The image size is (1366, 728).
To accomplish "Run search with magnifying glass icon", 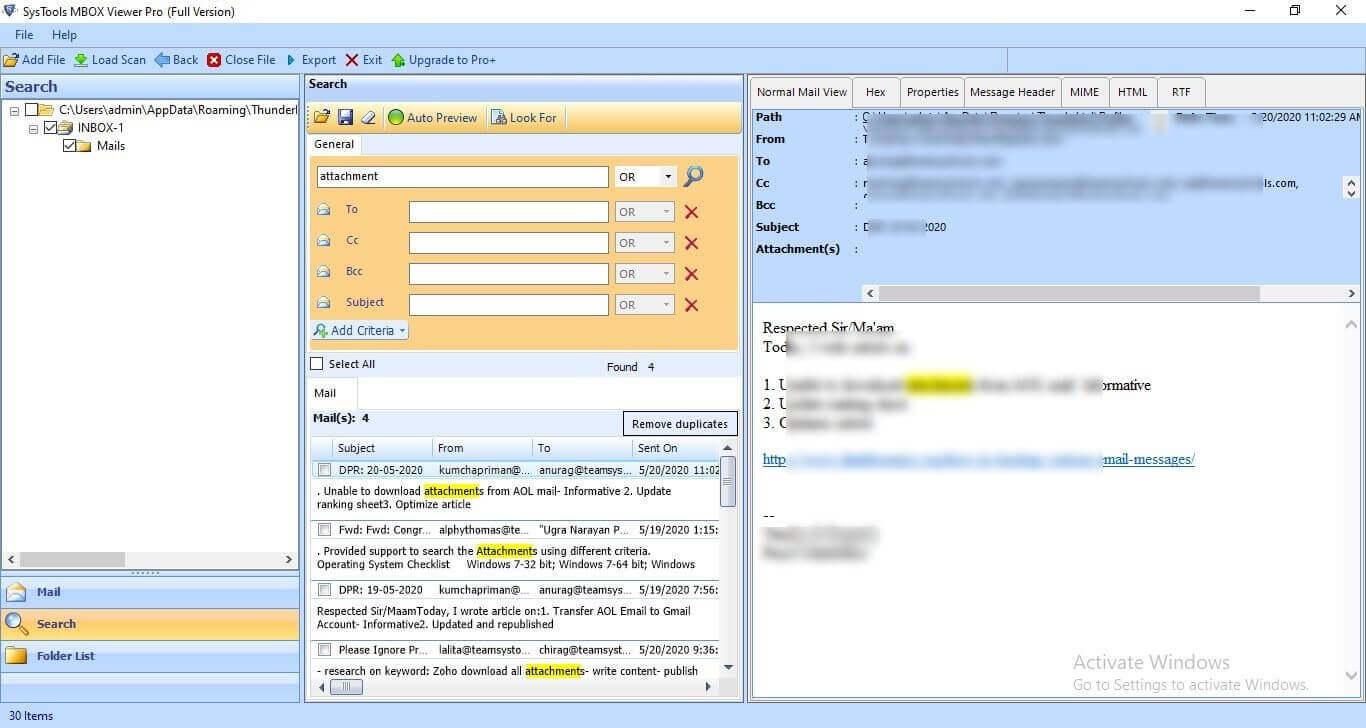I will coord(694,176).
